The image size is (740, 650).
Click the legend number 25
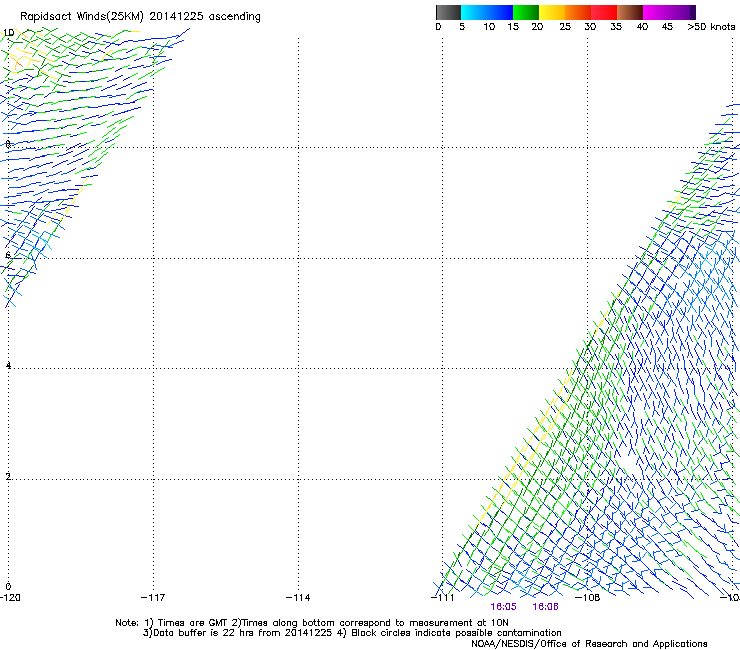click(565, 27)
